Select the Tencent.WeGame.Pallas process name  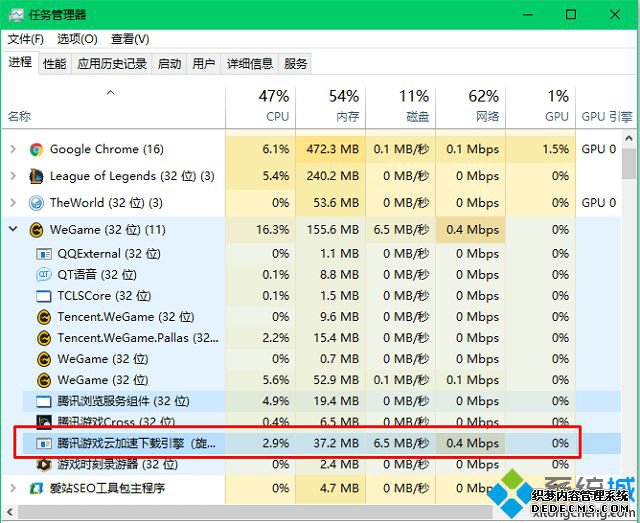pyautogui.click(x=138, y=338)
